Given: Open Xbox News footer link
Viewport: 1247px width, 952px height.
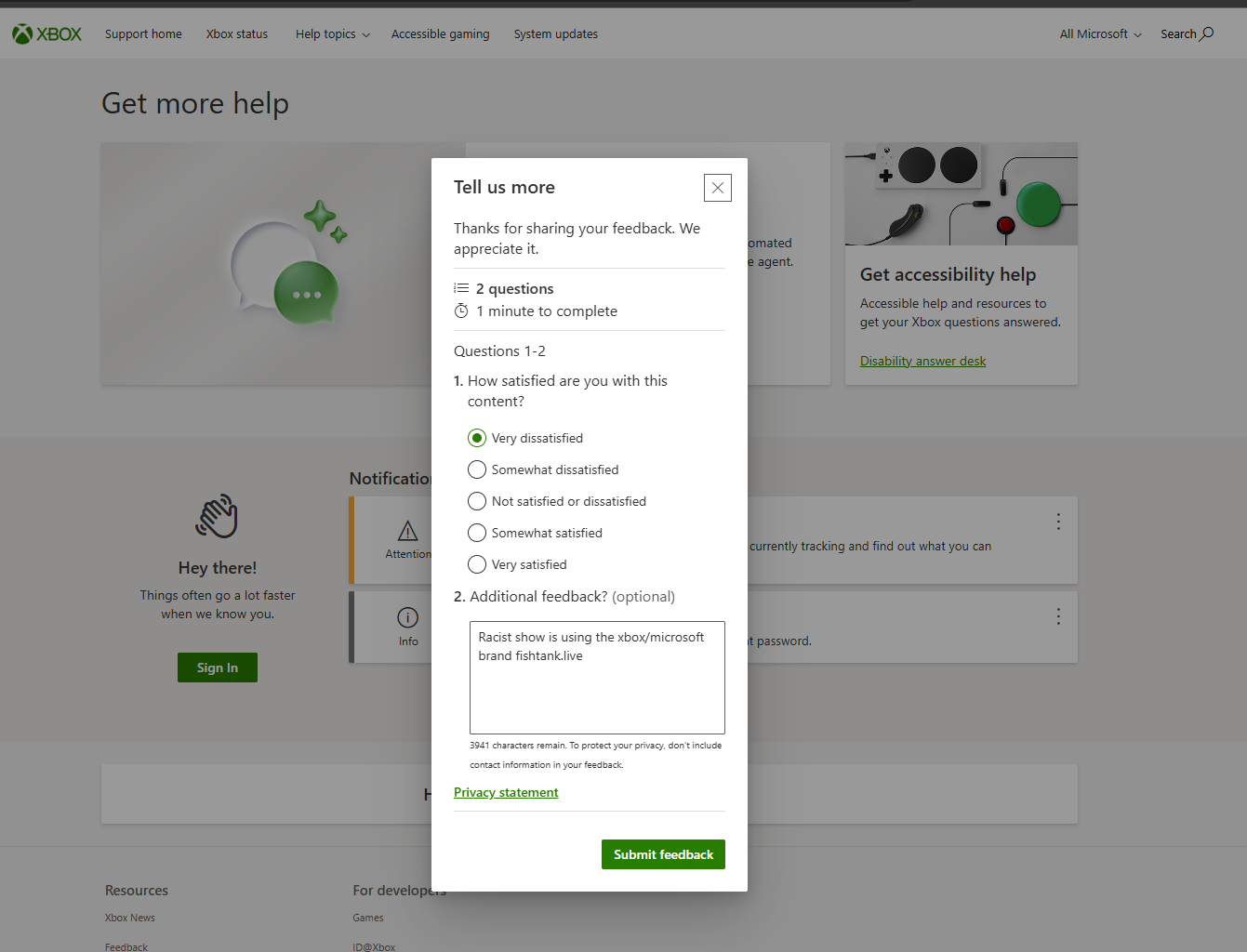Looking at the screenshot, I should click(x=130, y=918).
